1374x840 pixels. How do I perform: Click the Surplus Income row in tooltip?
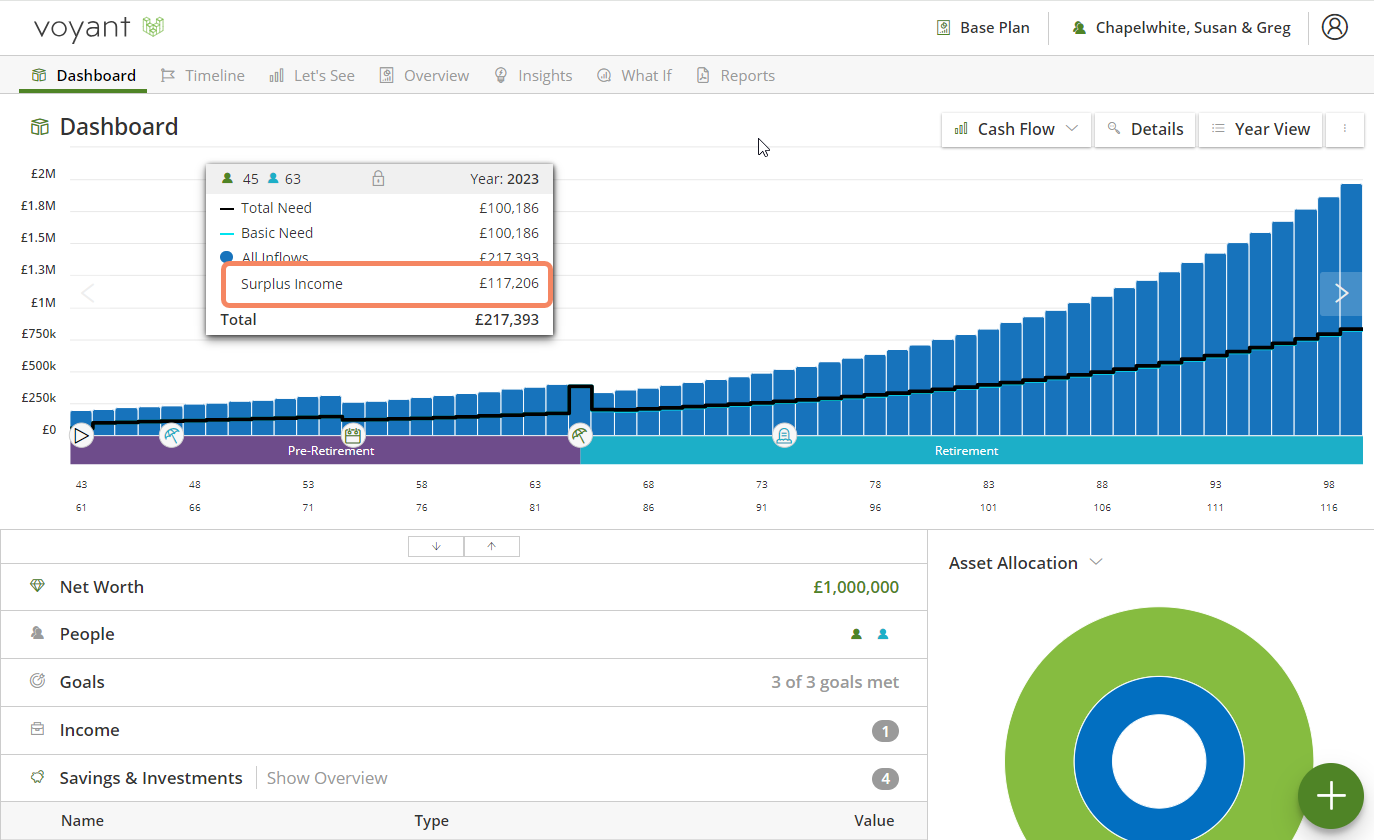(x=385, y=284)
